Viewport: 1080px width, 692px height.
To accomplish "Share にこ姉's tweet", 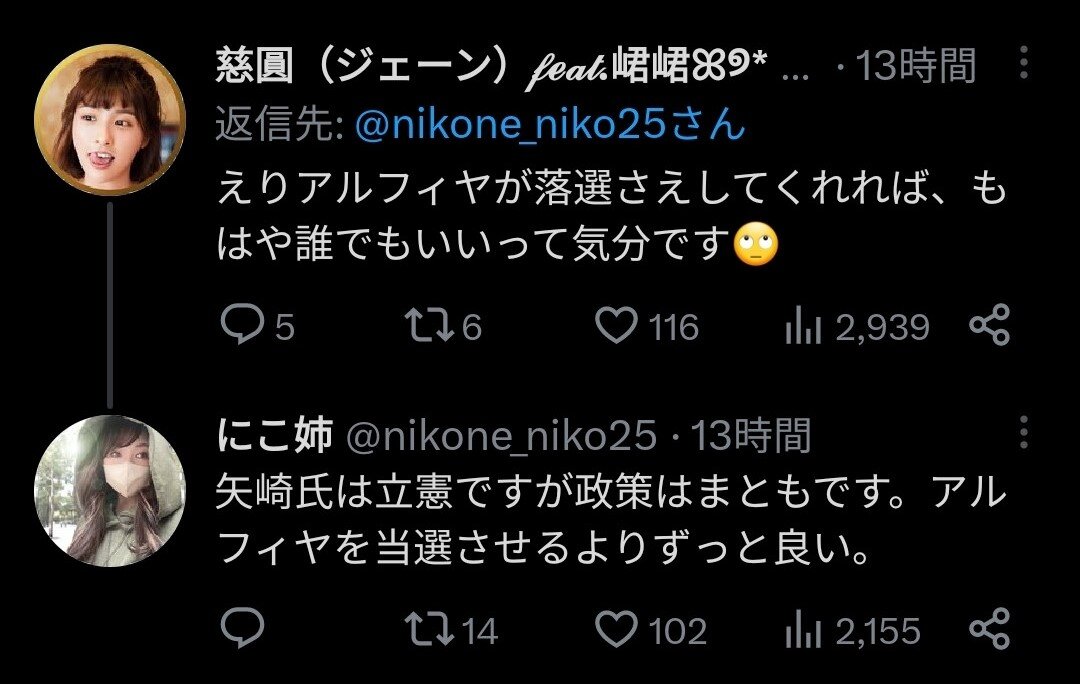I will pyautogui.click(x=989, y=629).
